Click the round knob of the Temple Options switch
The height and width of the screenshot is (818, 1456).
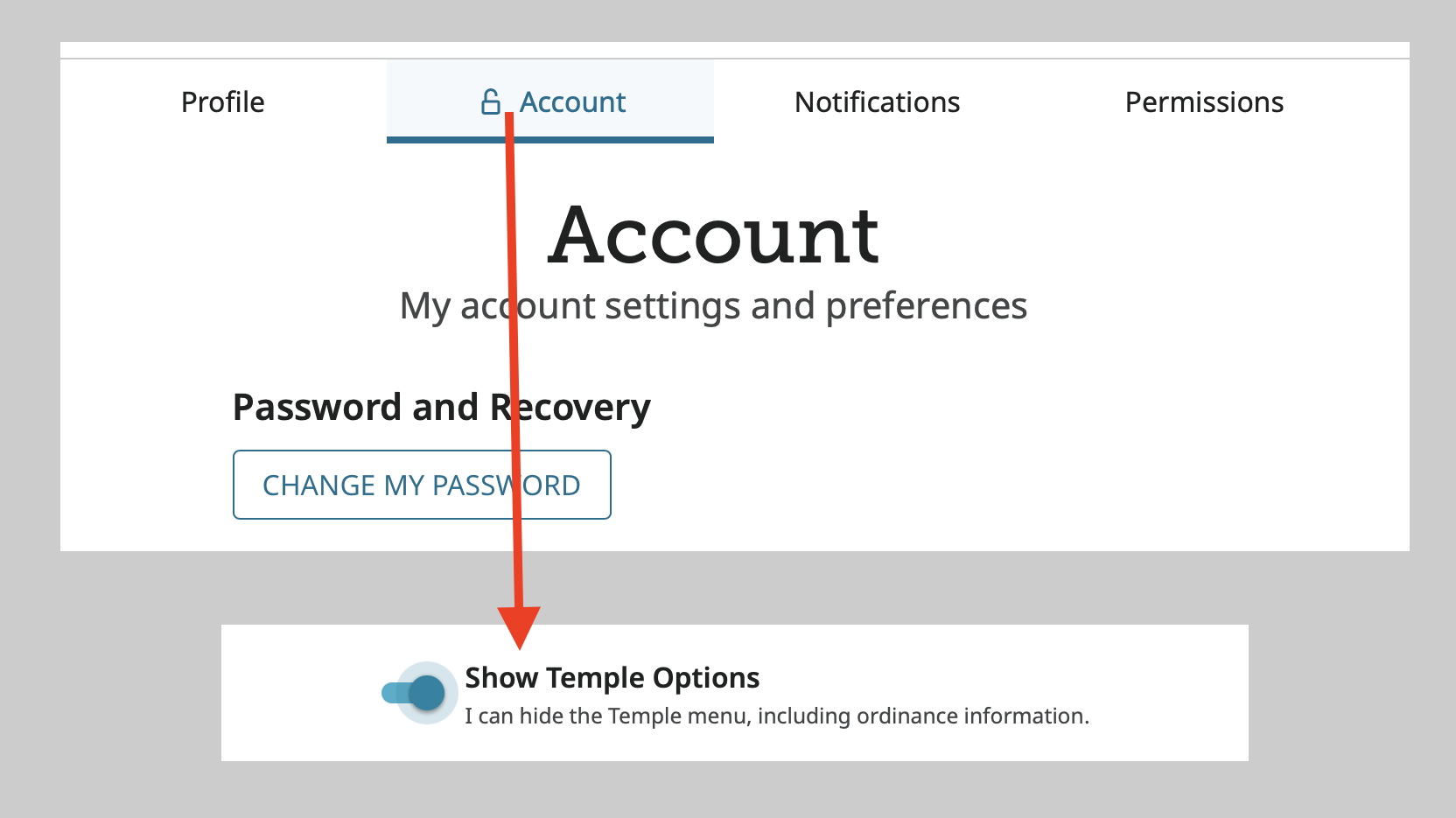[427, 693]
